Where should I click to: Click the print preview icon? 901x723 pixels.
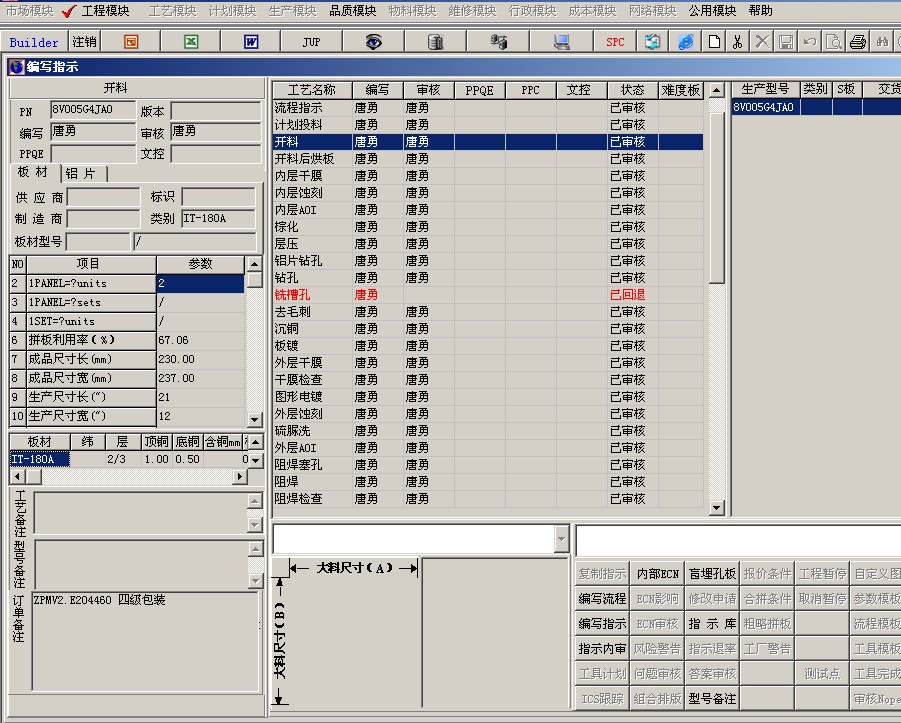click(x=834, y=42)
